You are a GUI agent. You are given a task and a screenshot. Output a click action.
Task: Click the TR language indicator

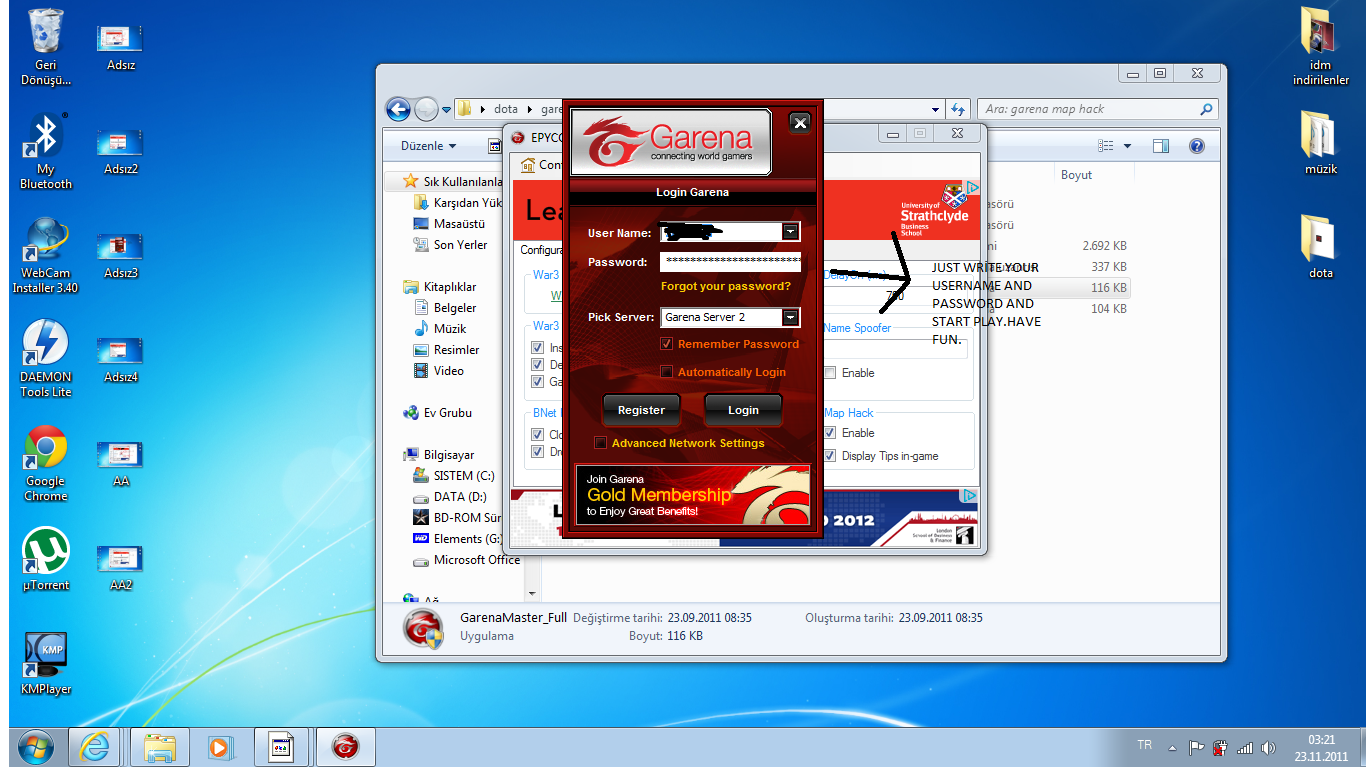[1145, 746]
